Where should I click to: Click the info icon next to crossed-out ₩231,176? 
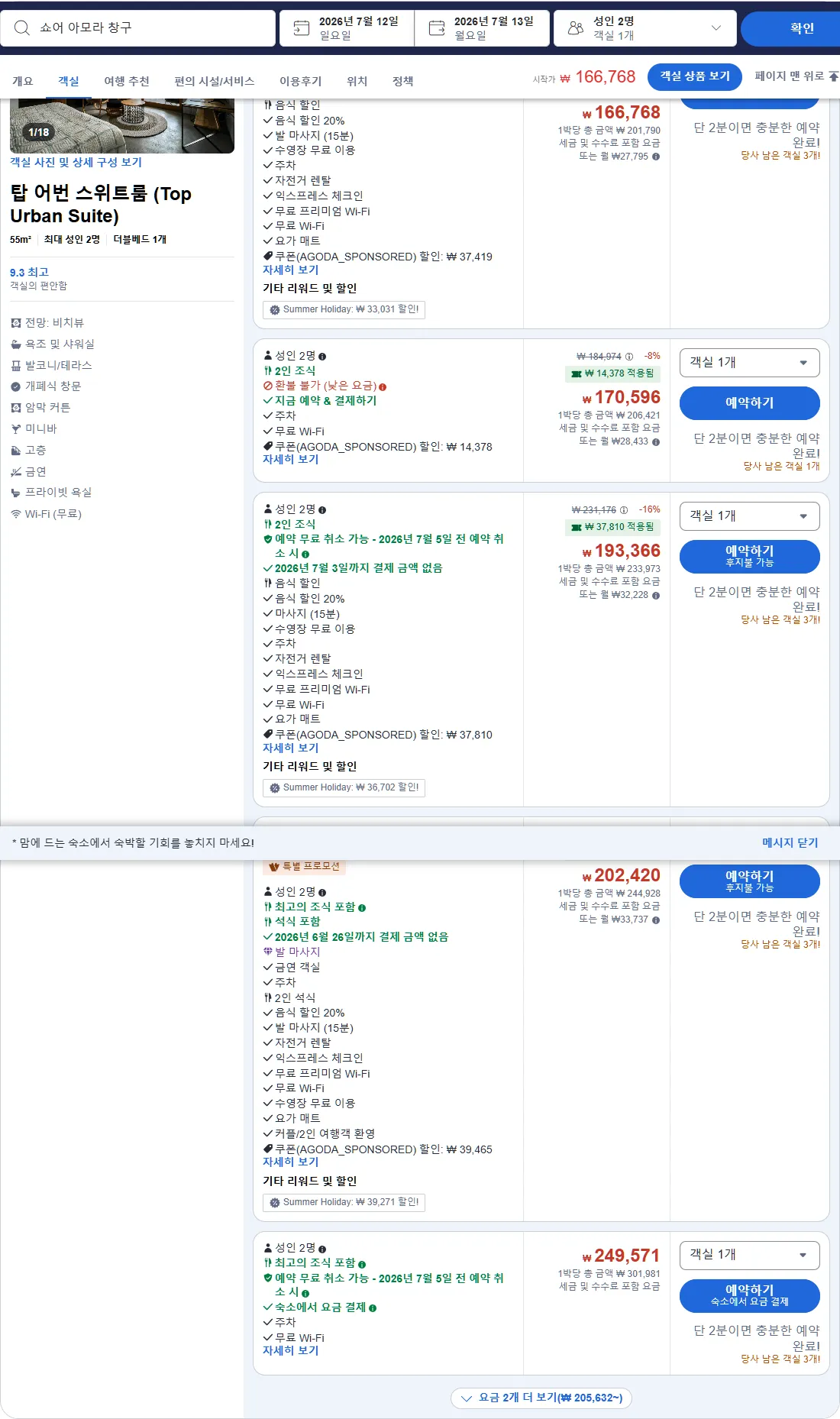coord(624,510)
